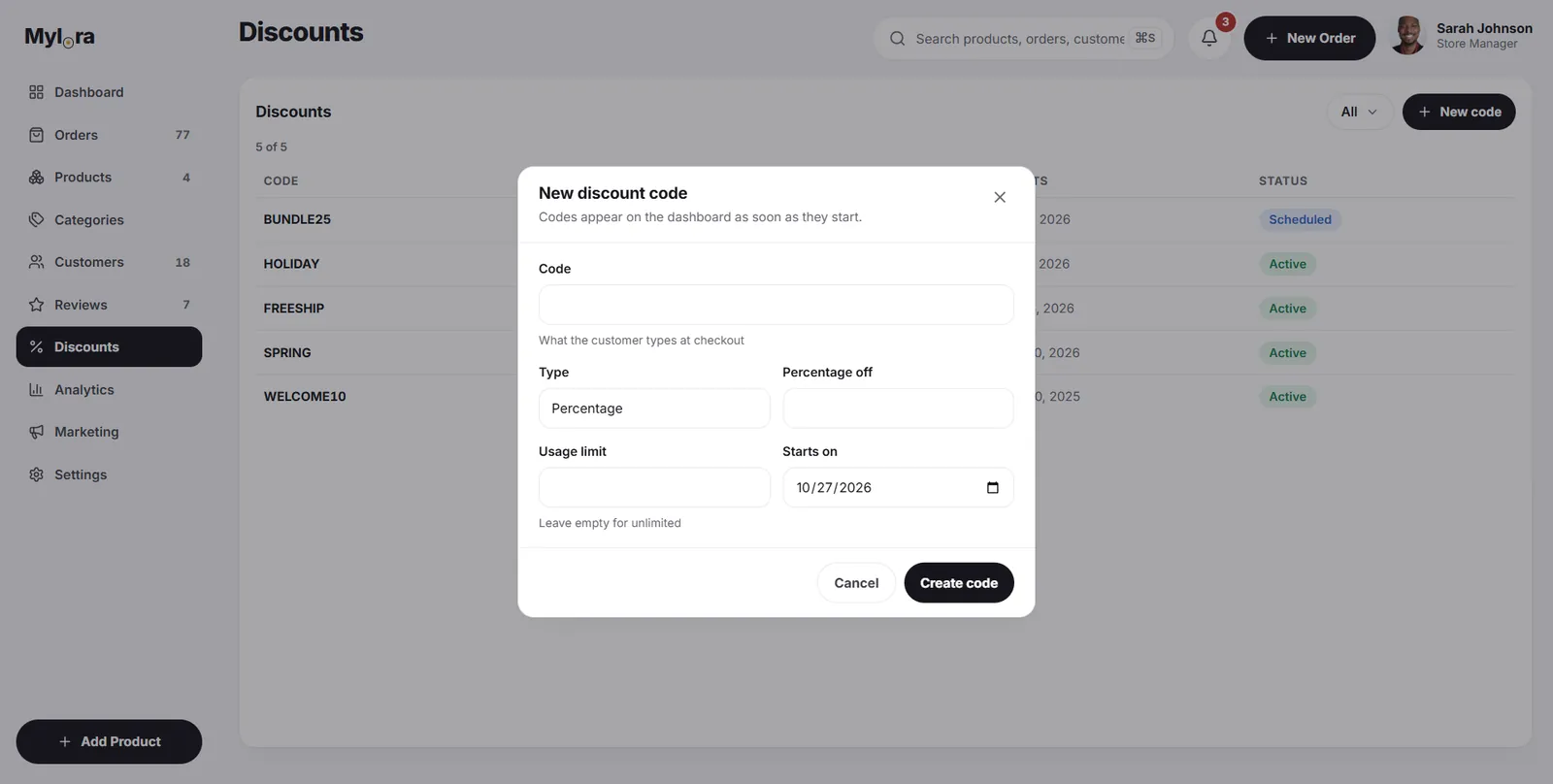
Task: Select the WELCOME10 discount code
Action: (305, 397)
